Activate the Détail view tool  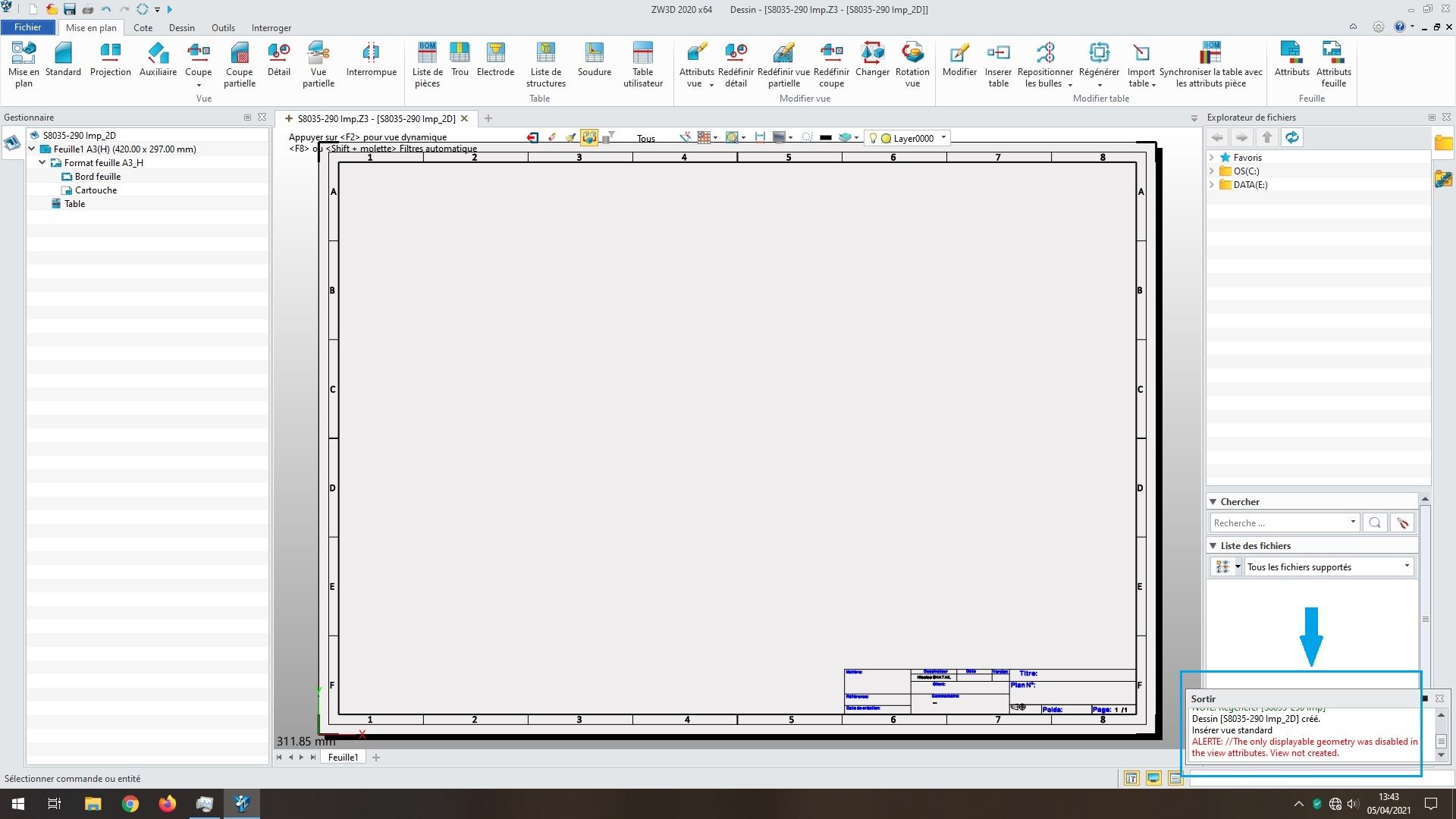279,59
